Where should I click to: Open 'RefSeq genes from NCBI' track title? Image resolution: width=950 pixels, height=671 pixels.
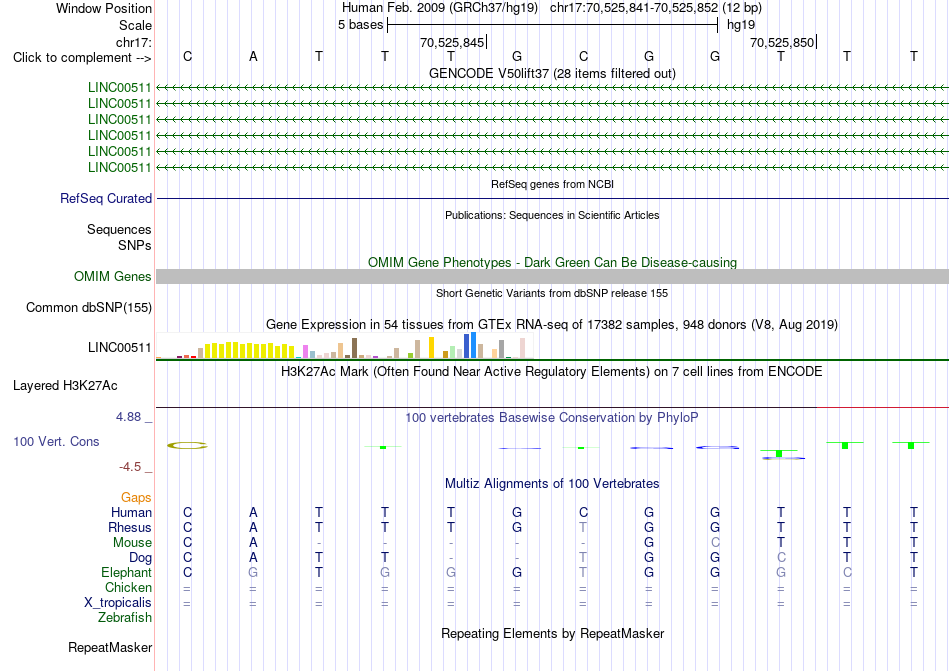552,184
